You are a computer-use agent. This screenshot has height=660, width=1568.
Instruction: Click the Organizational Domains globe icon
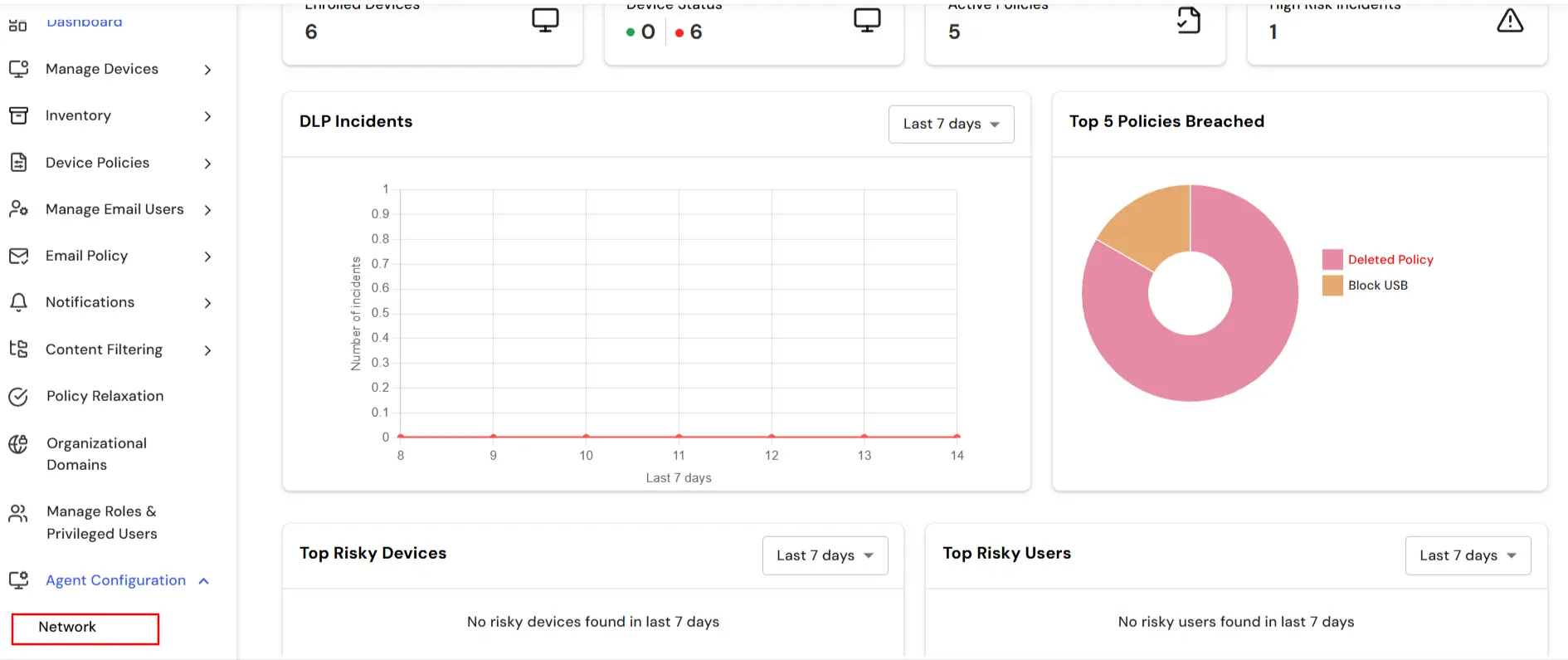coord(18,445)
